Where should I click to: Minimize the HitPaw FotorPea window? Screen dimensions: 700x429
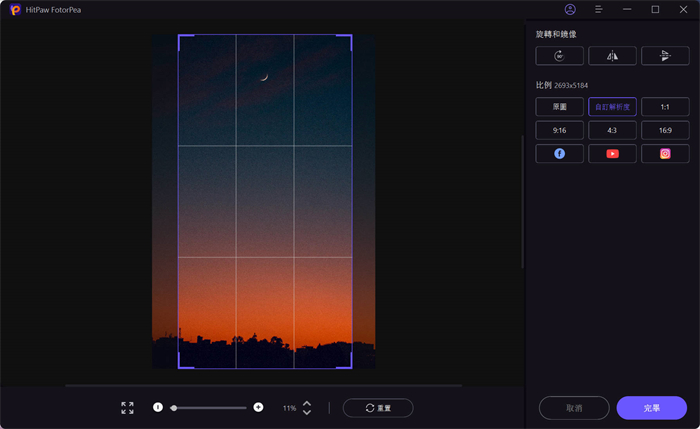coord(627,9)
